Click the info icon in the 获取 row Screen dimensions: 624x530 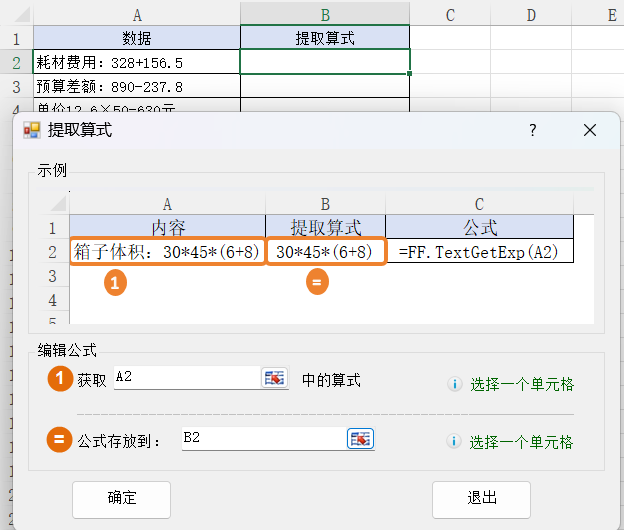pyautogui.click(x=454, y=384)
